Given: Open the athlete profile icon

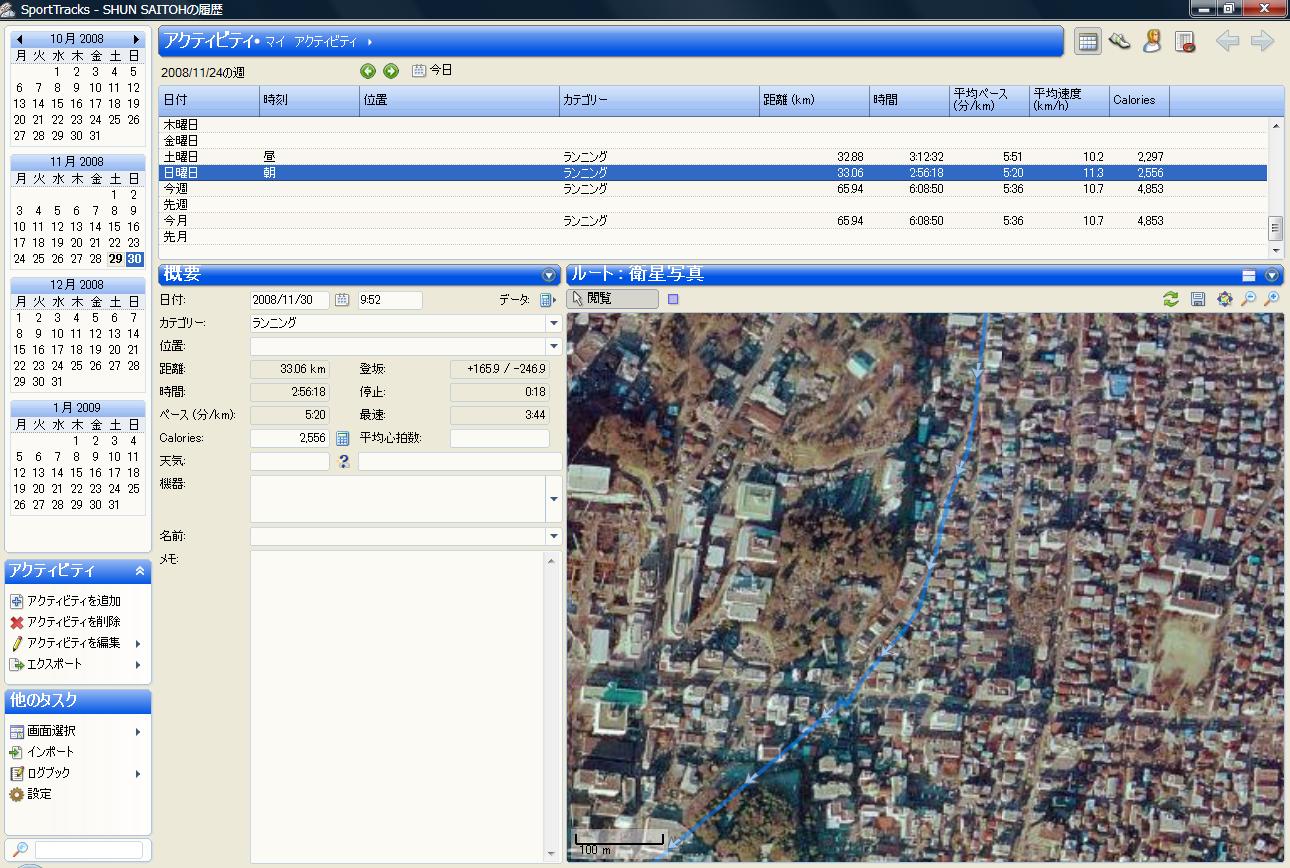Looking at the screenshot, I should tap(1152, 42).
